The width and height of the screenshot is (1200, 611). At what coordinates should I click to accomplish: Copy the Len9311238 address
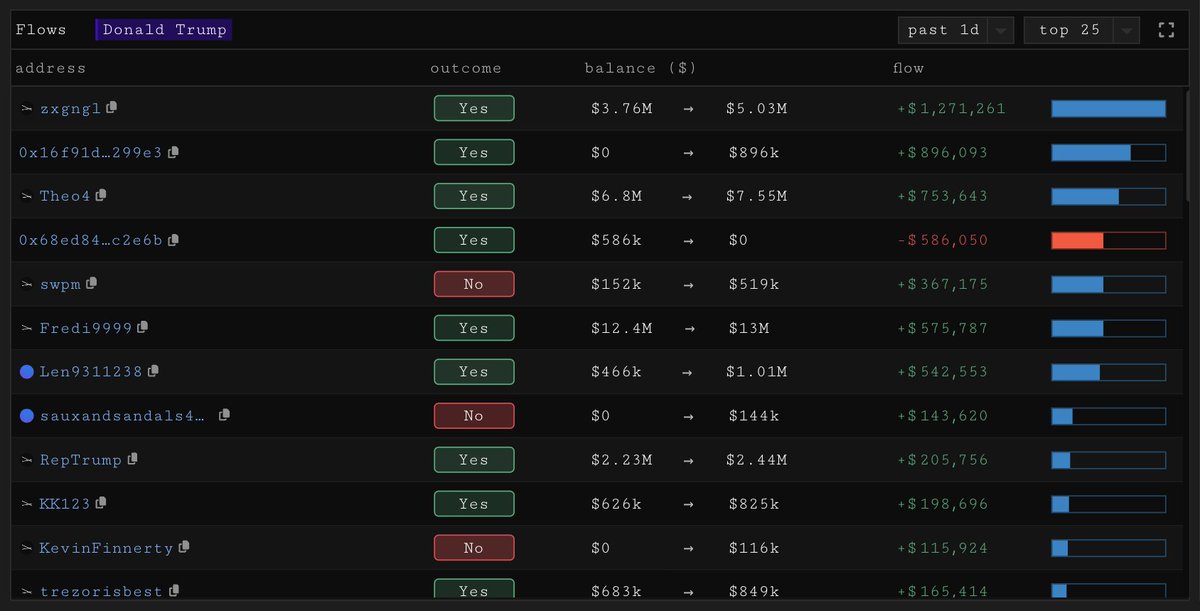(153, 371)
